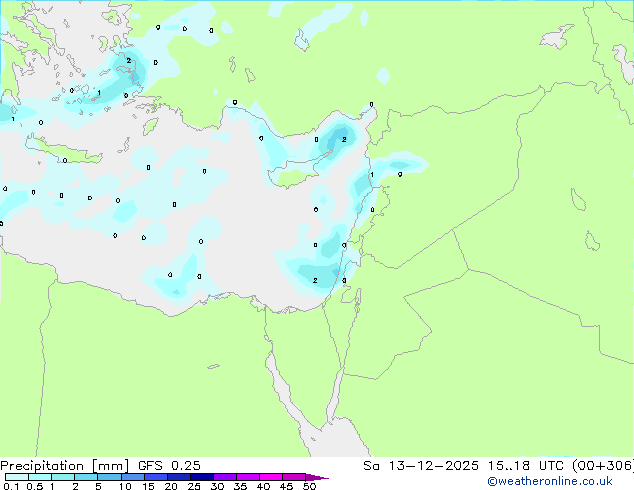Click the legend label "25"
Screen dimensions: 634x490
coord(194,486)
